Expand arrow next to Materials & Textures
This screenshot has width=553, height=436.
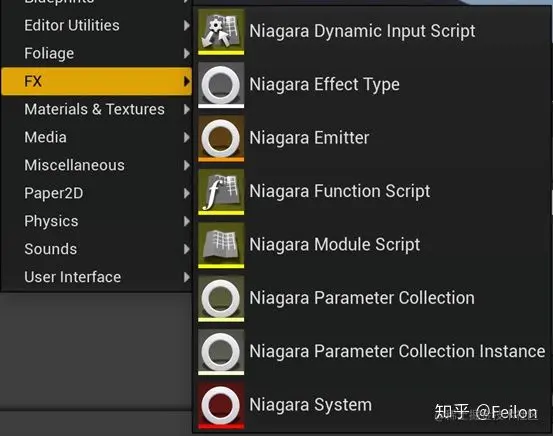click(187, 109)
